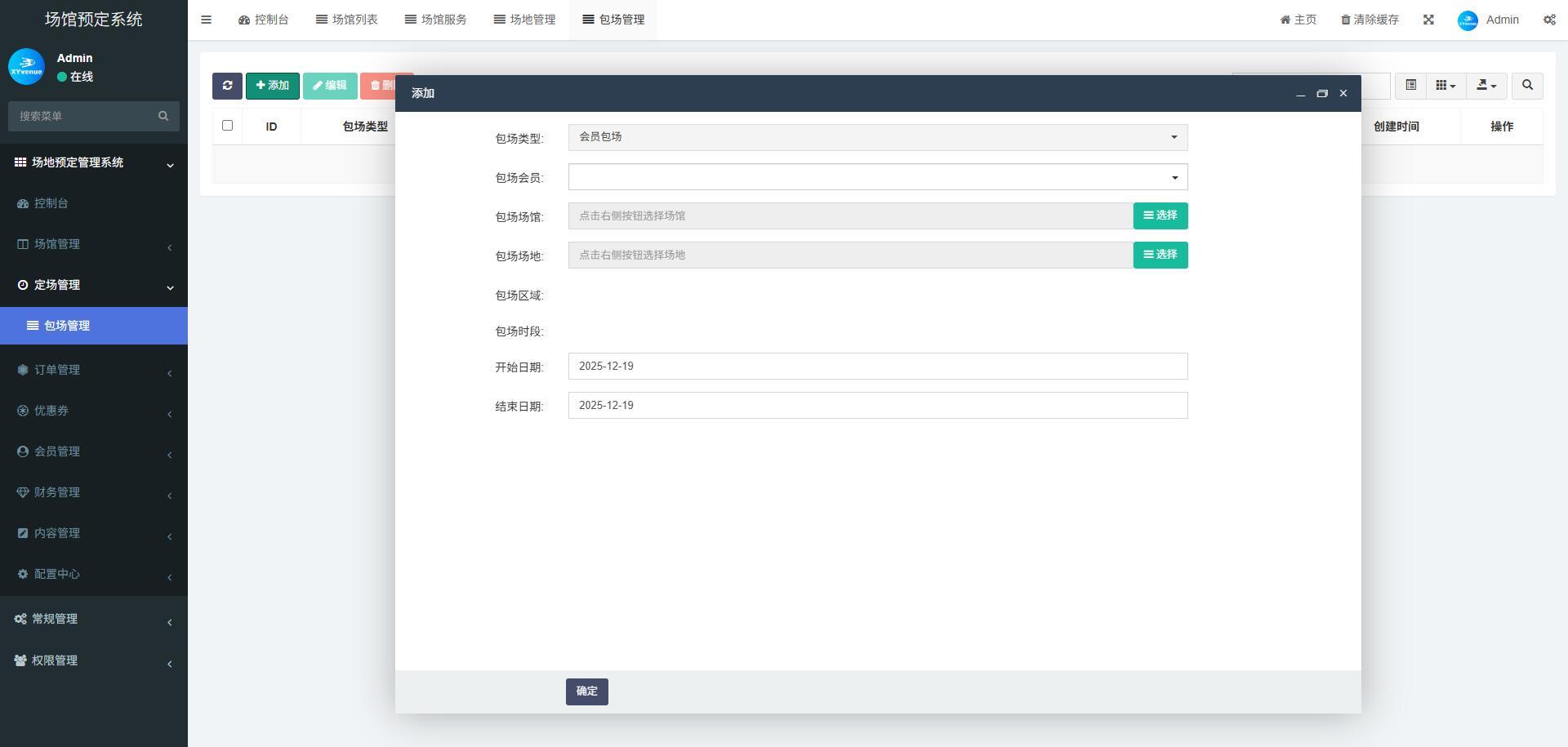Open the columns visibility dropdown

pyautogui.click(x=1445, y=86)
